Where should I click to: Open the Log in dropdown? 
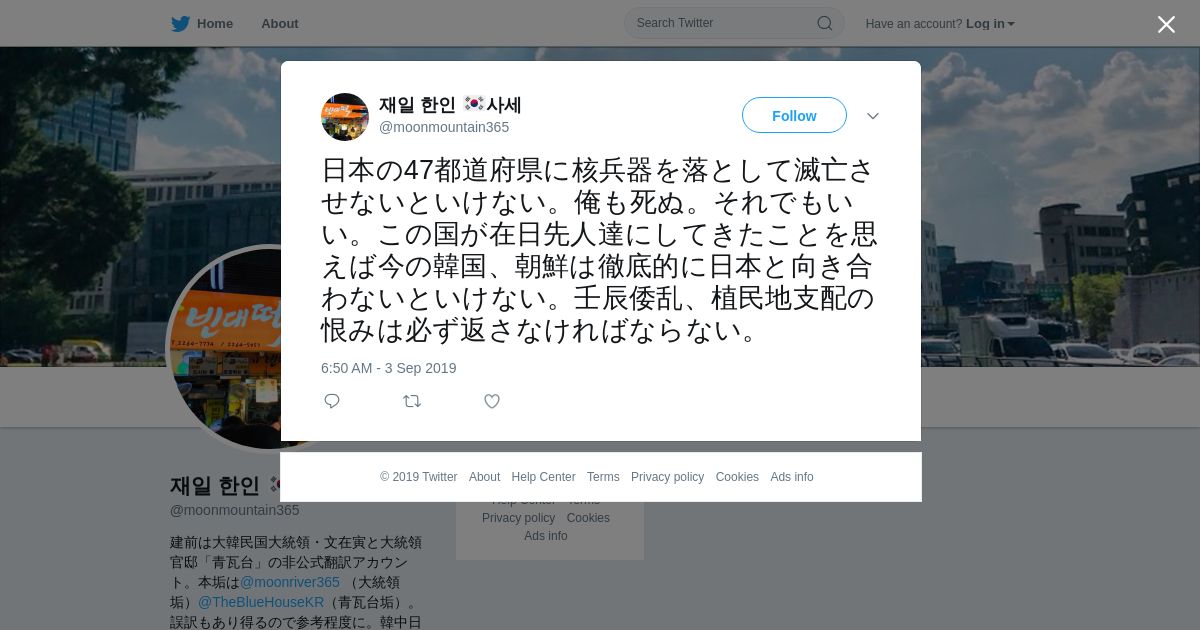[x=990, y=24]
